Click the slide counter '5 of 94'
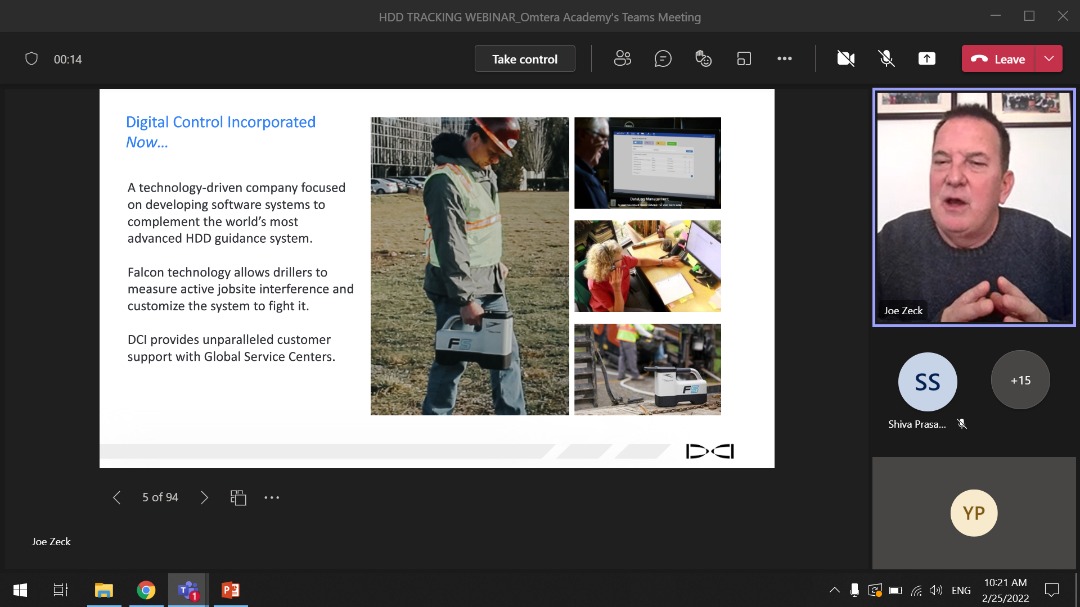 [160, 497]
